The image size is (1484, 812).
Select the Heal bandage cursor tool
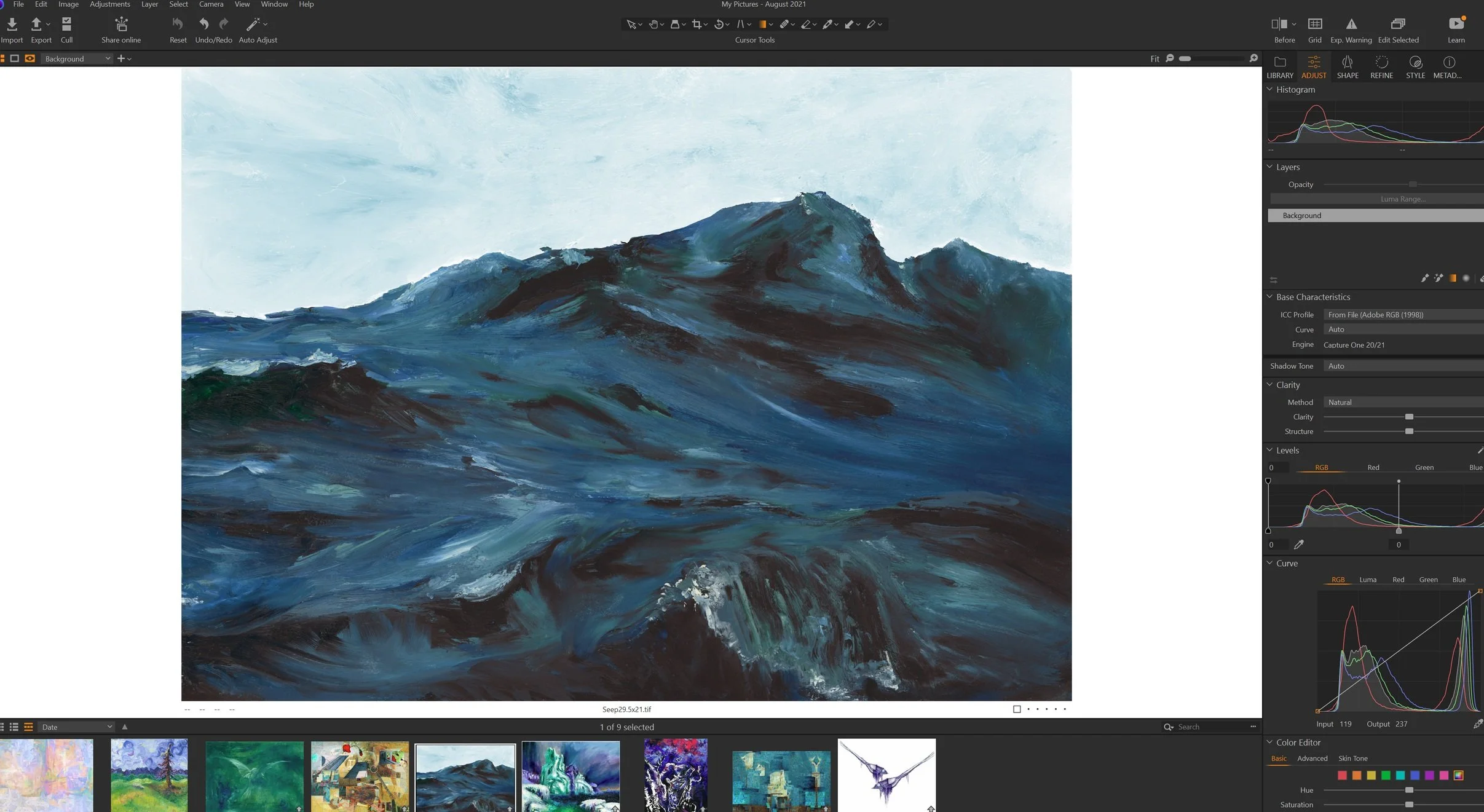click(784, 24)
